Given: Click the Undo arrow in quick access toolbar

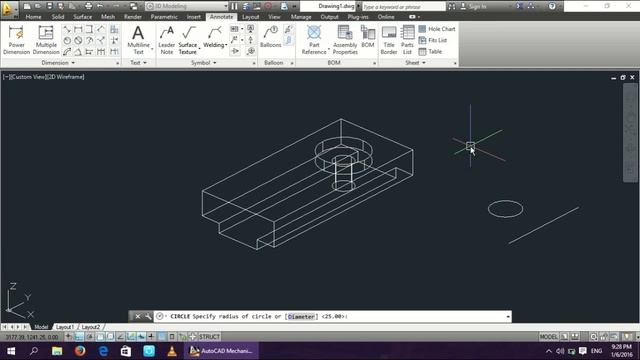Looking at the screenshot, I should tap(100, 6).
